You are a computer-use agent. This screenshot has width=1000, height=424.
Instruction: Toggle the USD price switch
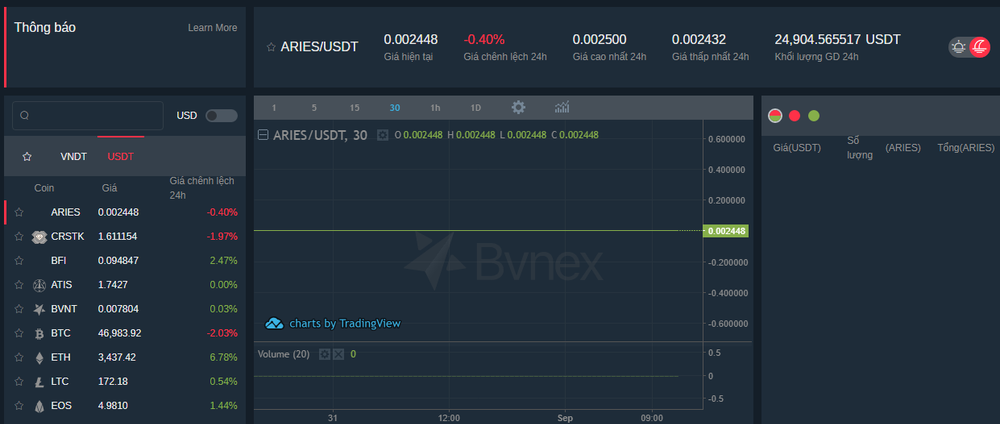[221, 115]
